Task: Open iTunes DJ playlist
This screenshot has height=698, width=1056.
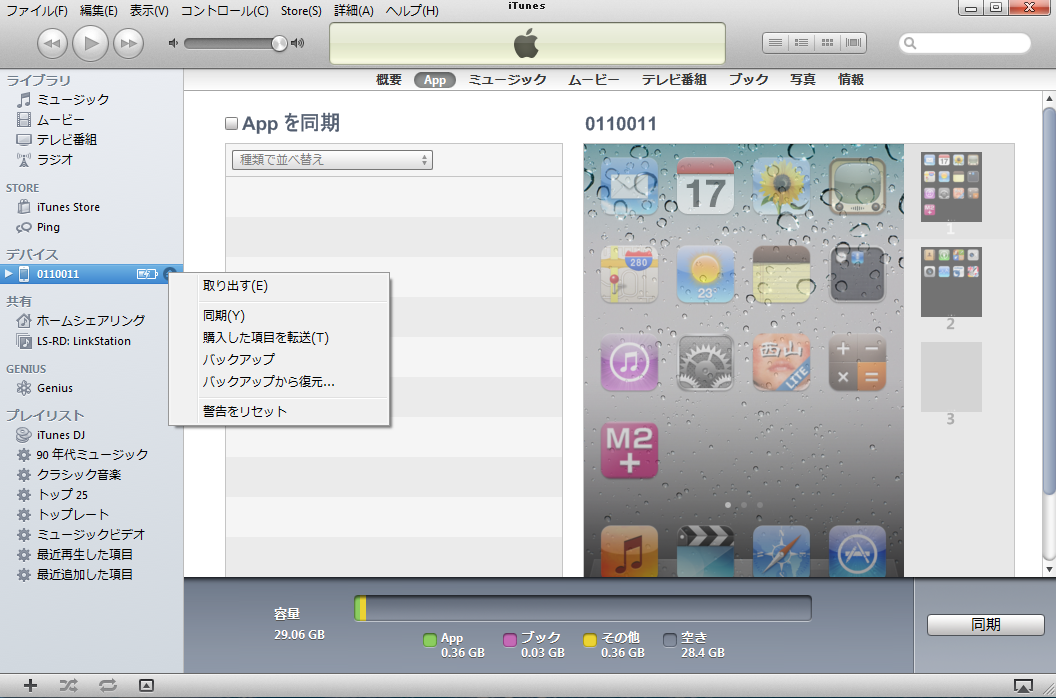Action: [x=51, y=435]
